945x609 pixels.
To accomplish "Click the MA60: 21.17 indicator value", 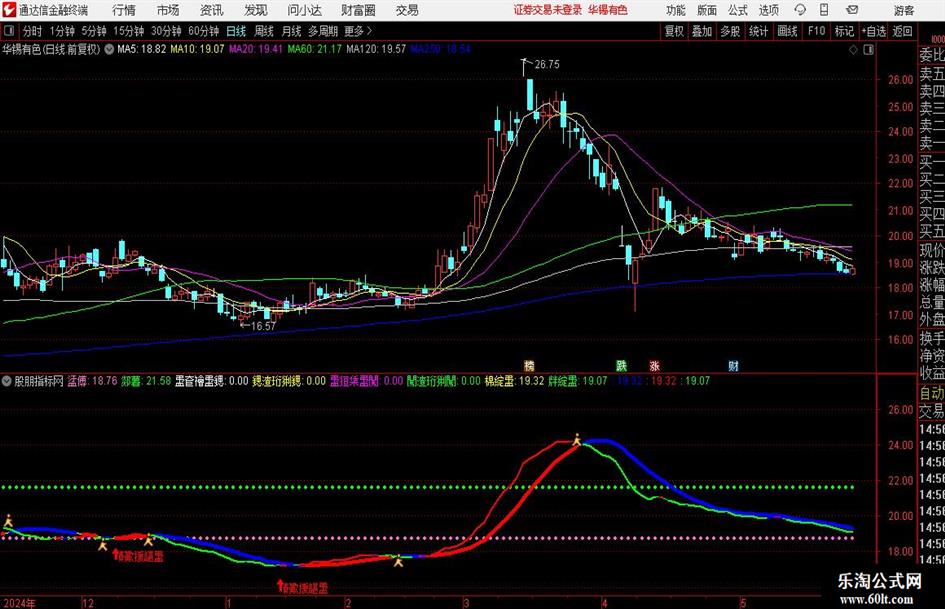I will (x=314, y=49).
